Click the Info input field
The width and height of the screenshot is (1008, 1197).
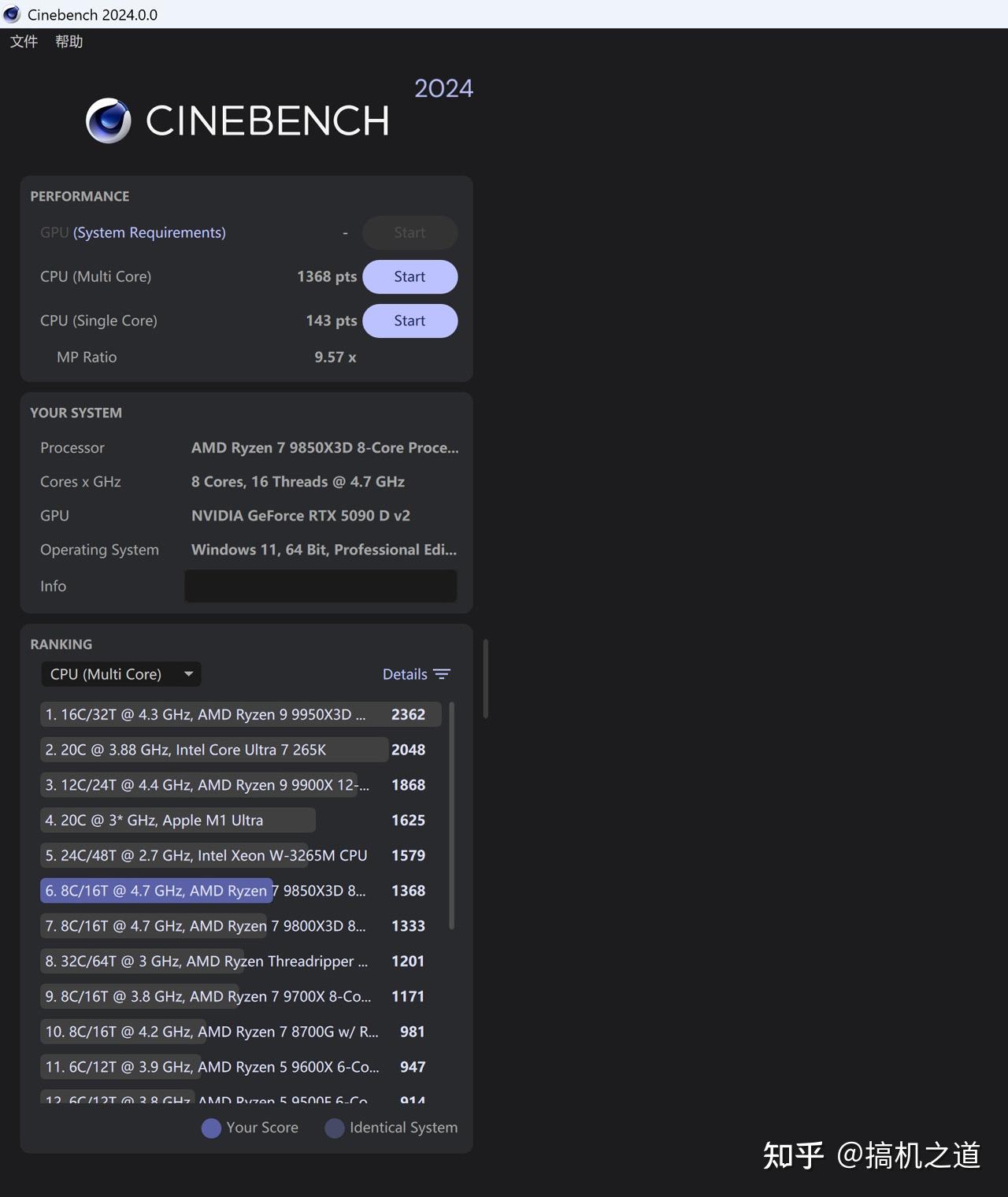coord(321,586)
